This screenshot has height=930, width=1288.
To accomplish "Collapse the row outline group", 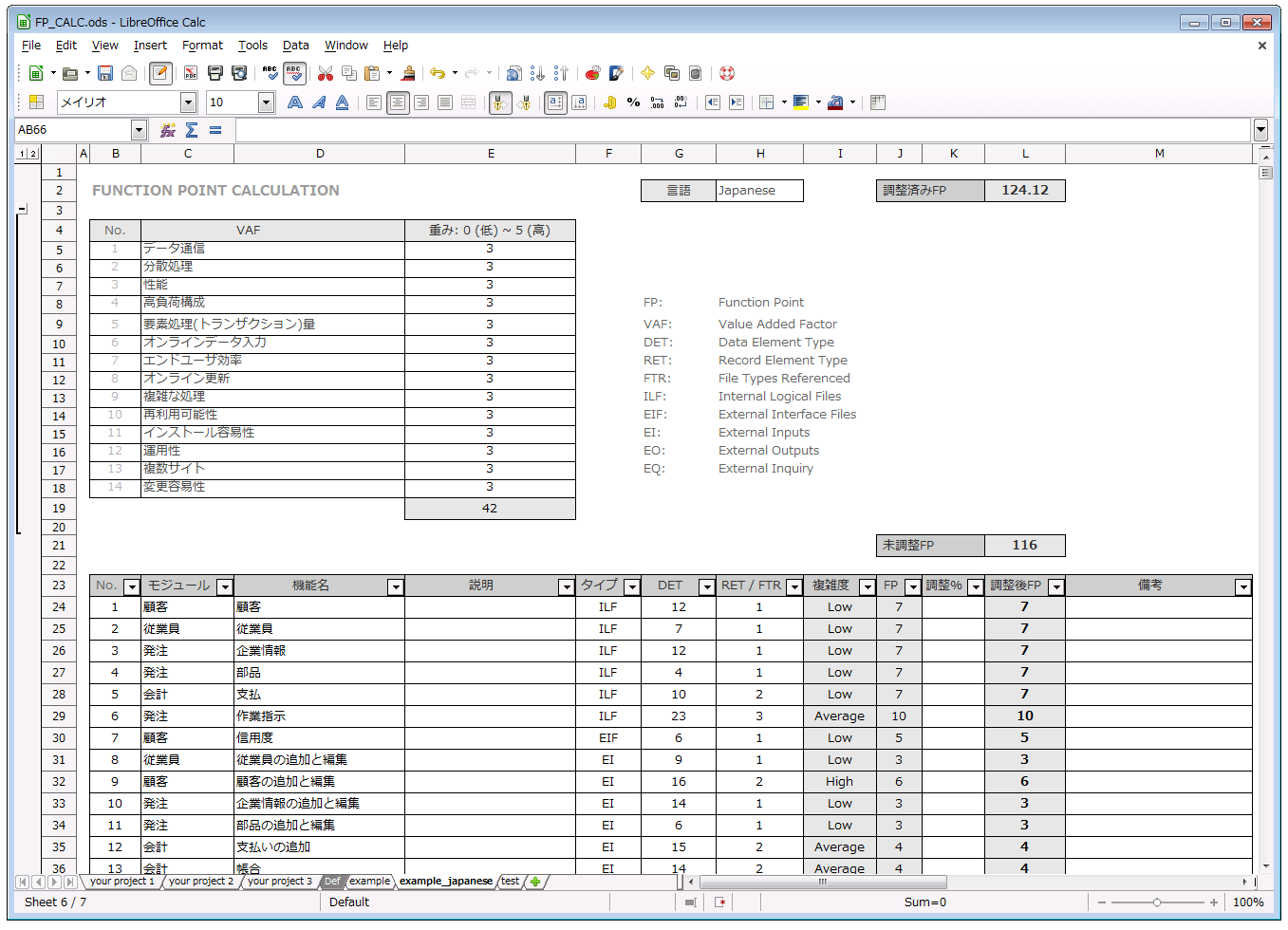I will pyautogui.click(x=21, y=210).
